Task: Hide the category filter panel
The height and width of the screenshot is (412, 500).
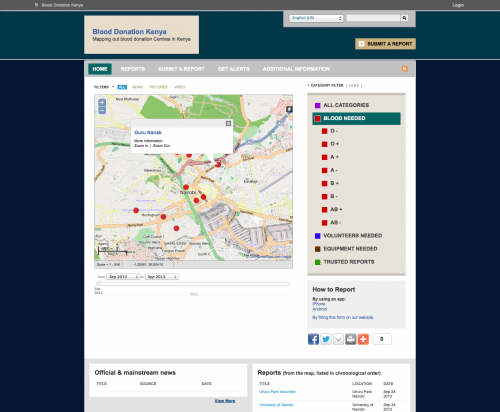Action: pyautogui.click(x=354, y=86)
